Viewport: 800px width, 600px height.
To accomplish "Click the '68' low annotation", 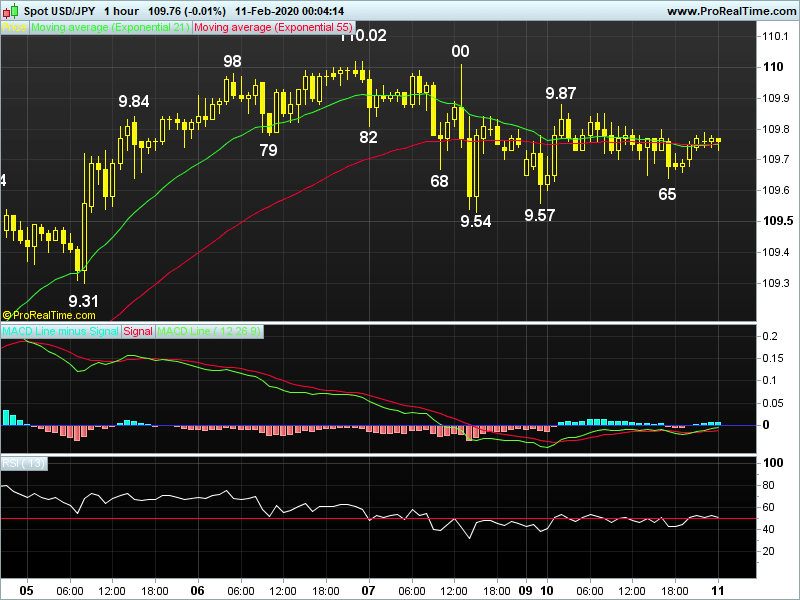I will (x=439, y=181).
